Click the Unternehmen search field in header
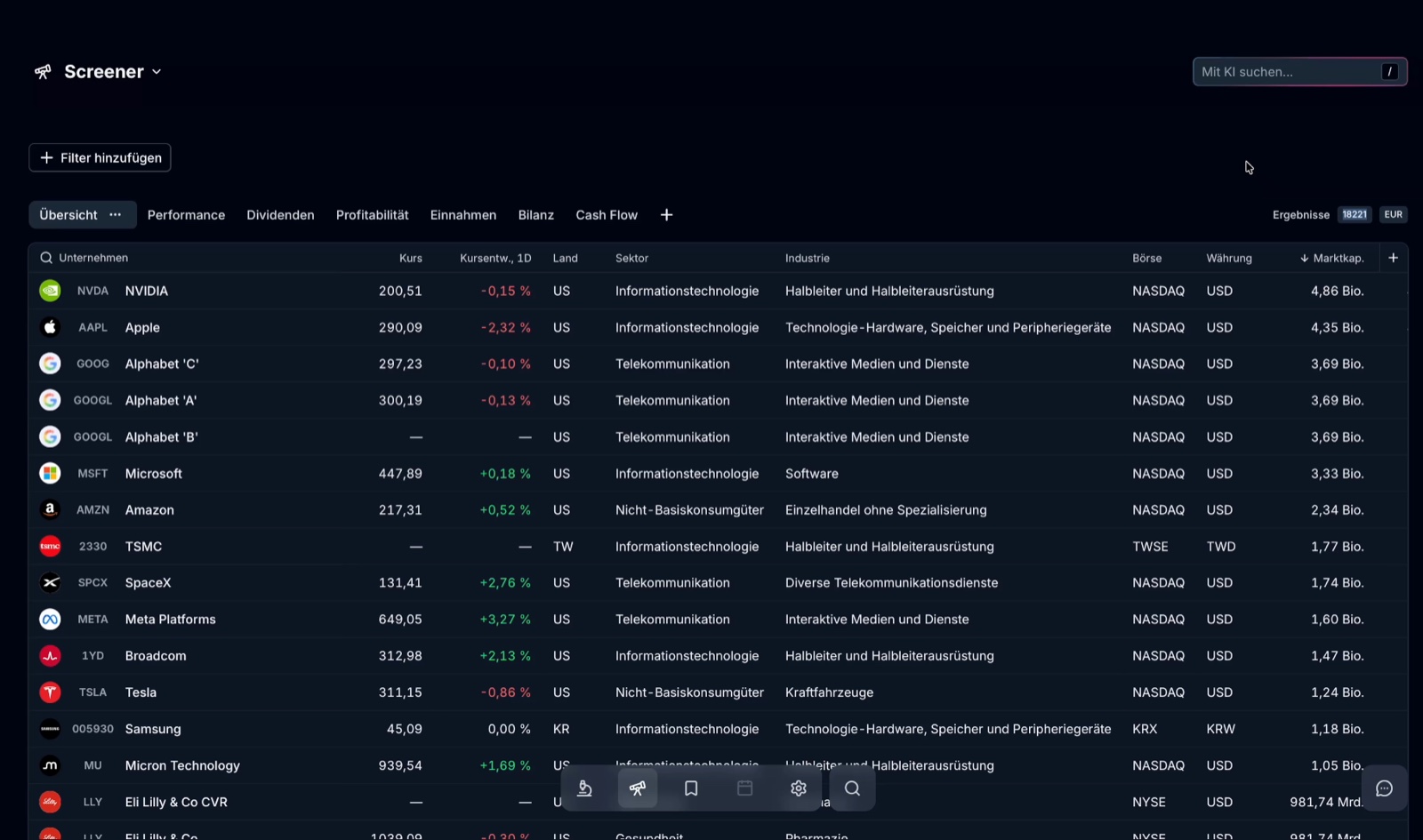Image resolution: width=1423 pixels, height=840 pixels. tap(93, 258)
